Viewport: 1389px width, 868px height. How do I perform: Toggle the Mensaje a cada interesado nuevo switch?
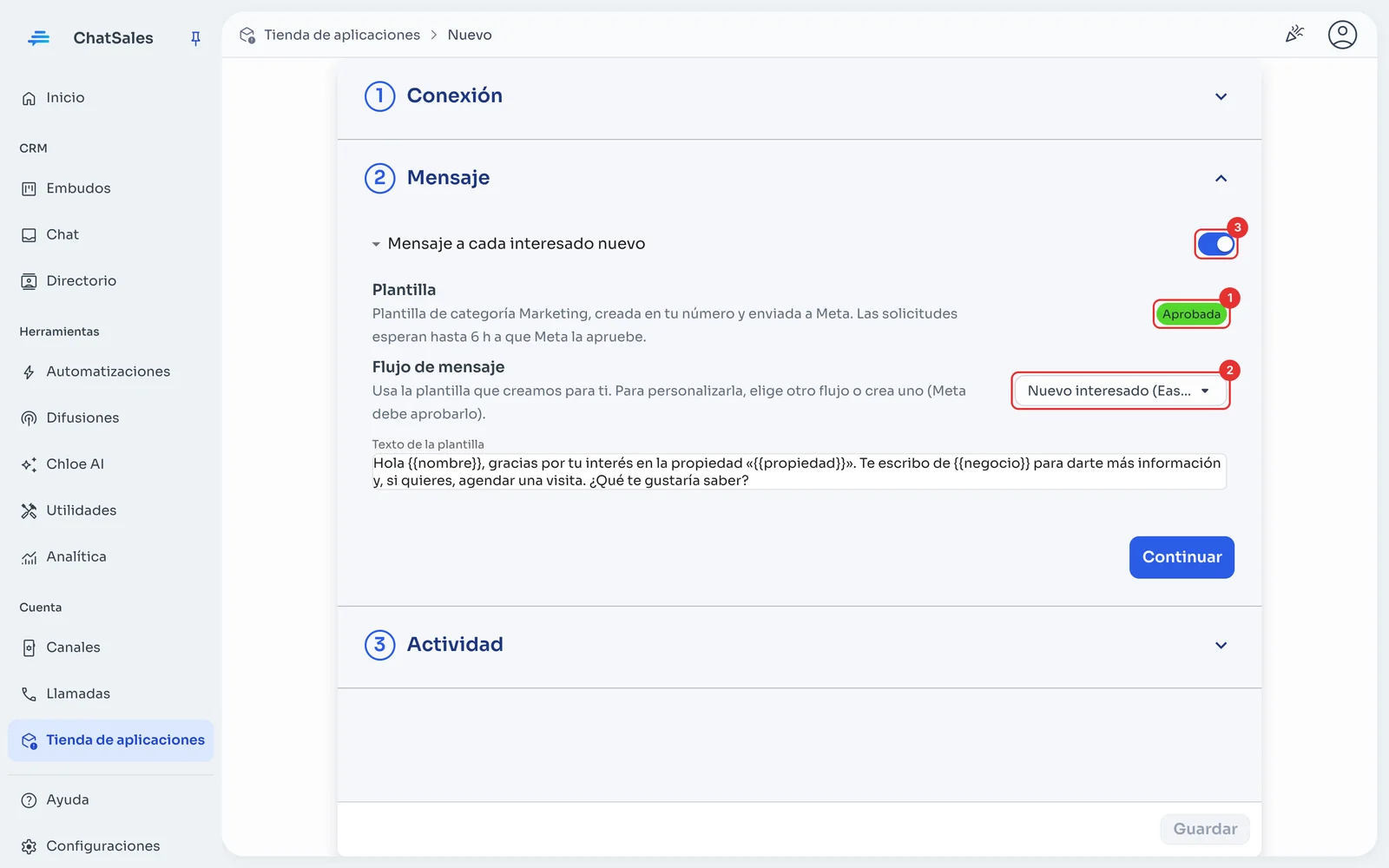(x=1215, y=245)
